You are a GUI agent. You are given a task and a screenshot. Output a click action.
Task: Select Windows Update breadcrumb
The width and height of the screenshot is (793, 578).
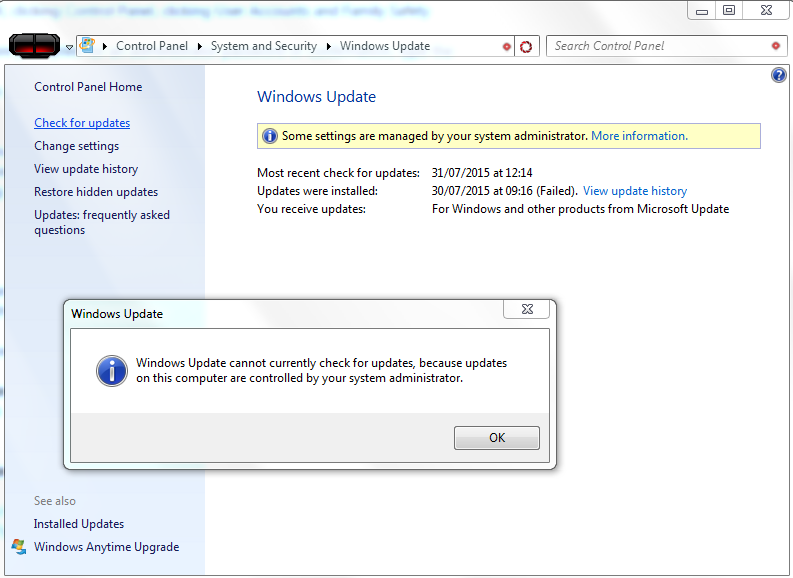pyautogui.click(x=385, y=46)
